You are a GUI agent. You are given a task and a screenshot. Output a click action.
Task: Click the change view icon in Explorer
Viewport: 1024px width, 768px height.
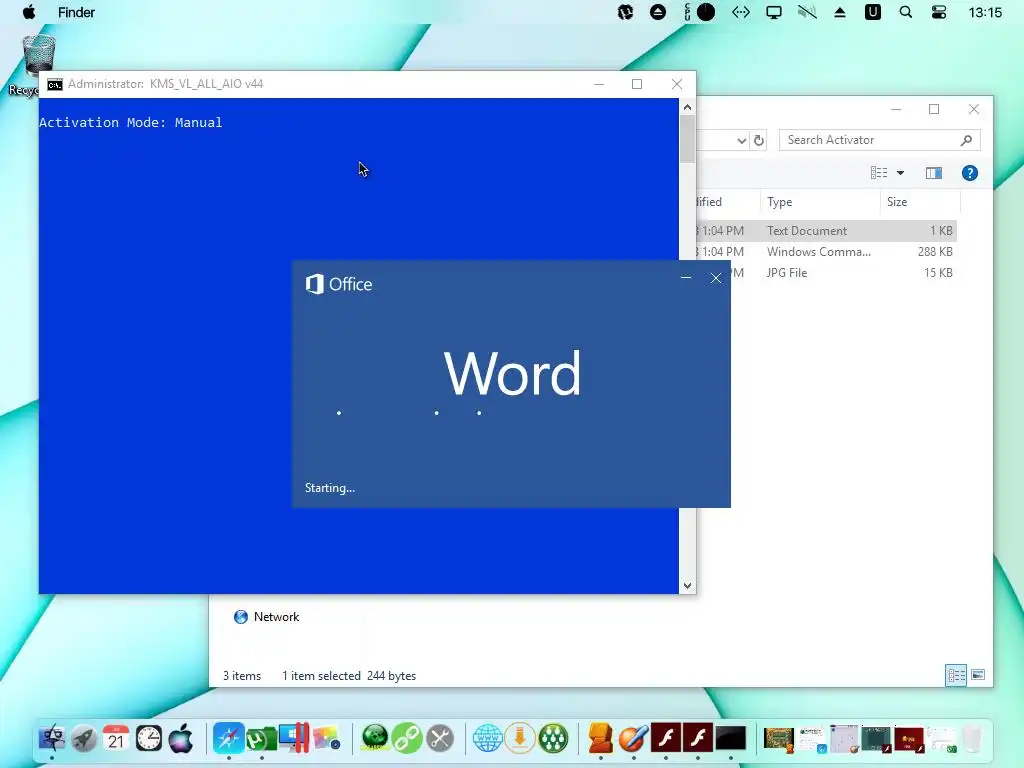point(879,173)
